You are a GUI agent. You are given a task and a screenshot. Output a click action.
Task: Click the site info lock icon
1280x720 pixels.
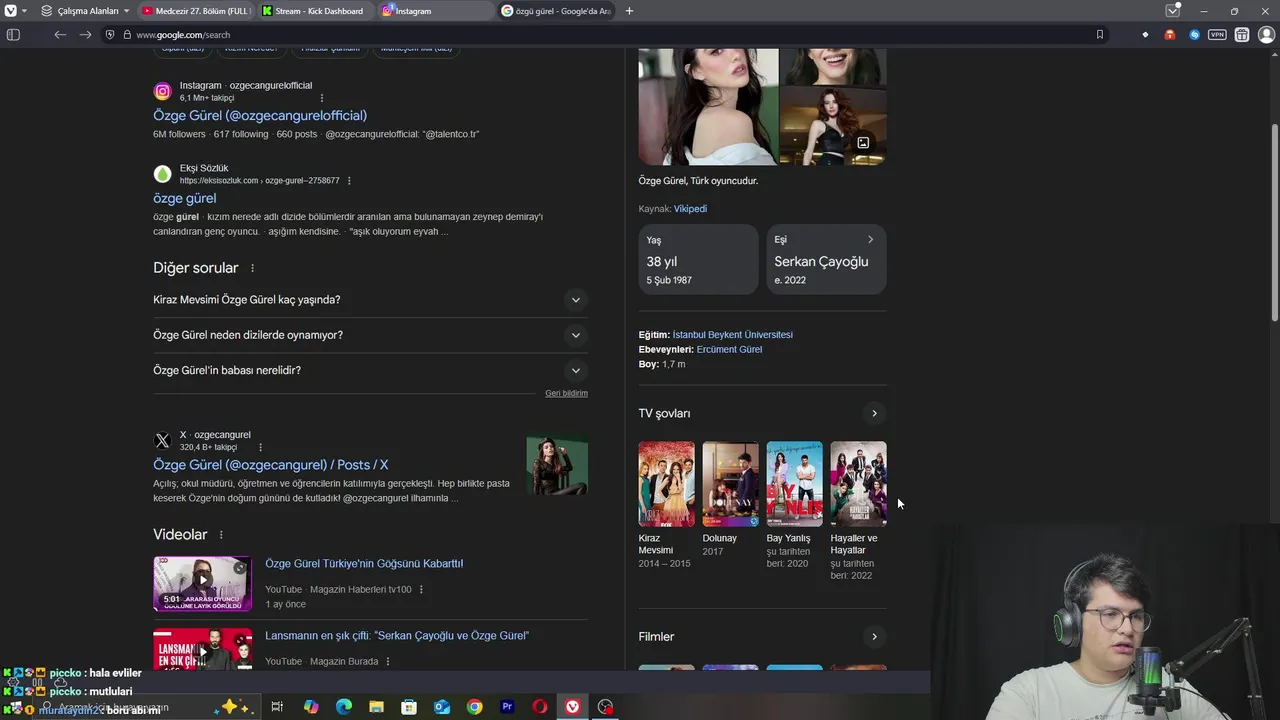coord(127,35)
